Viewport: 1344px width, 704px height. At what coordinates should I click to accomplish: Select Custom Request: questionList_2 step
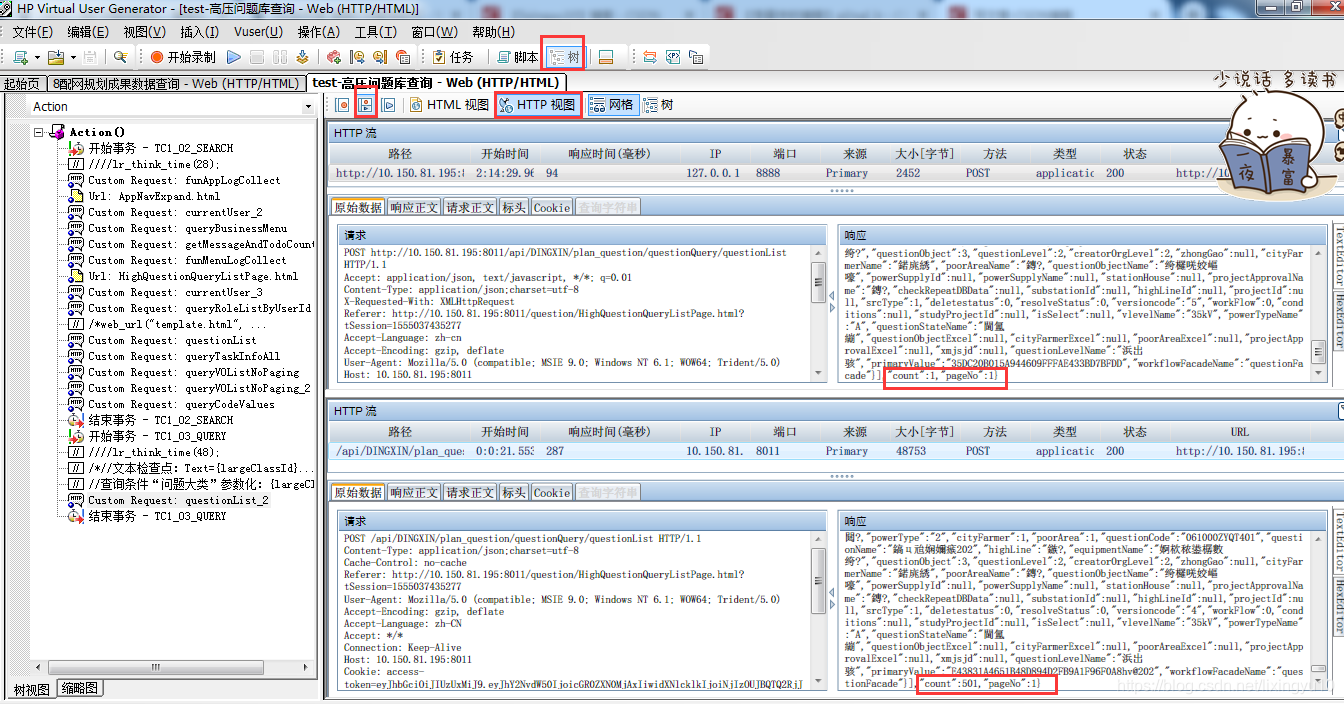[x=178, y=500]
